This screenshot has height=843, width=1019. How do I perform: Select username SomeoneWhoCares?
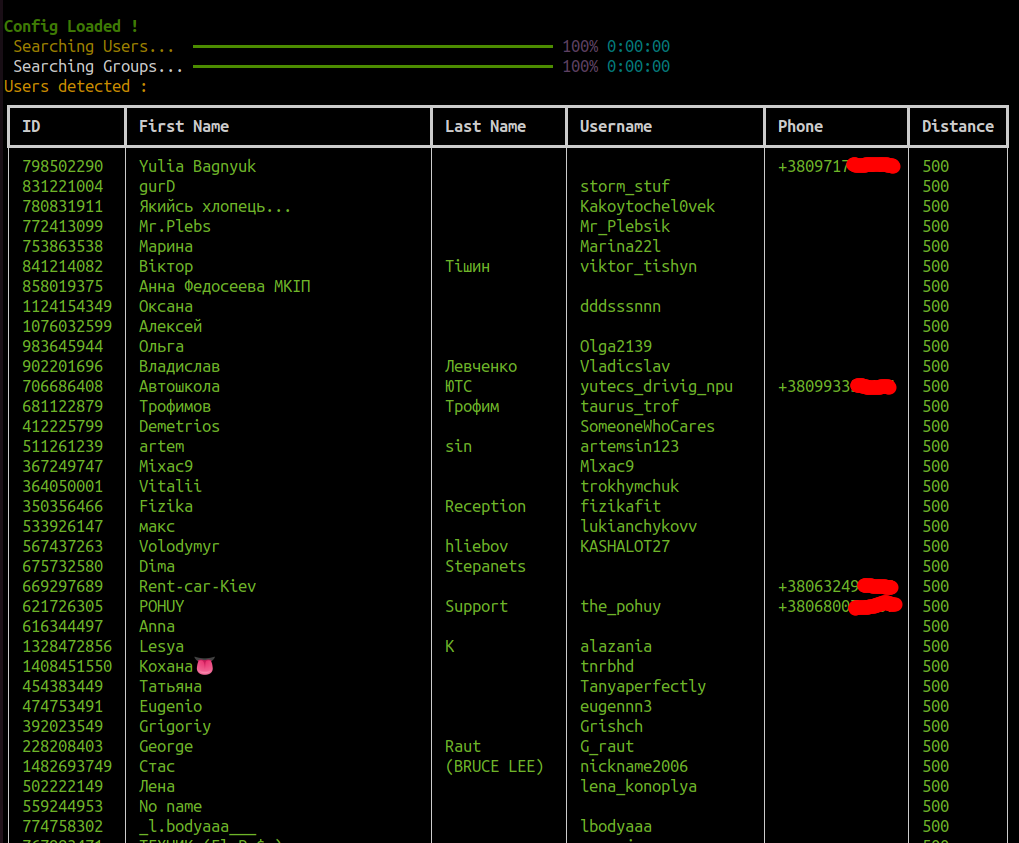click(647, 427)
